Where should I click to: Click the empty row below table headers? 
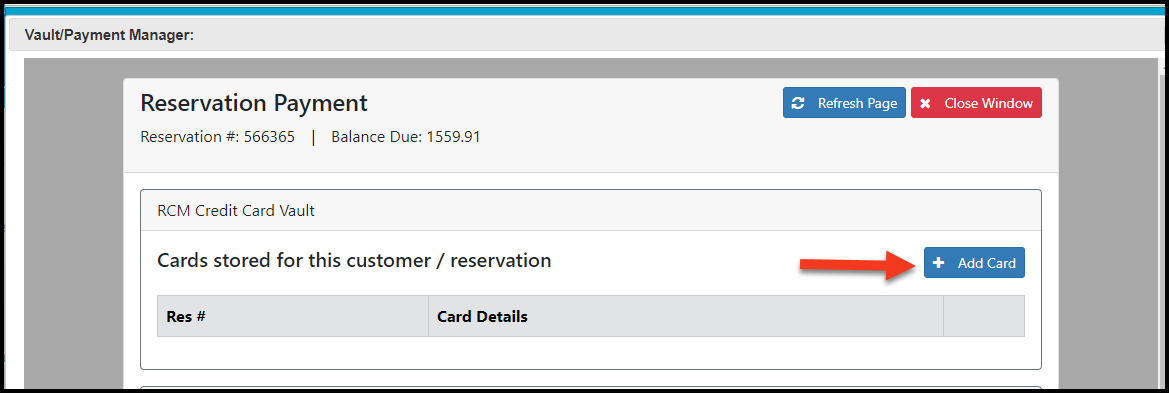click(x=590, y=352)
